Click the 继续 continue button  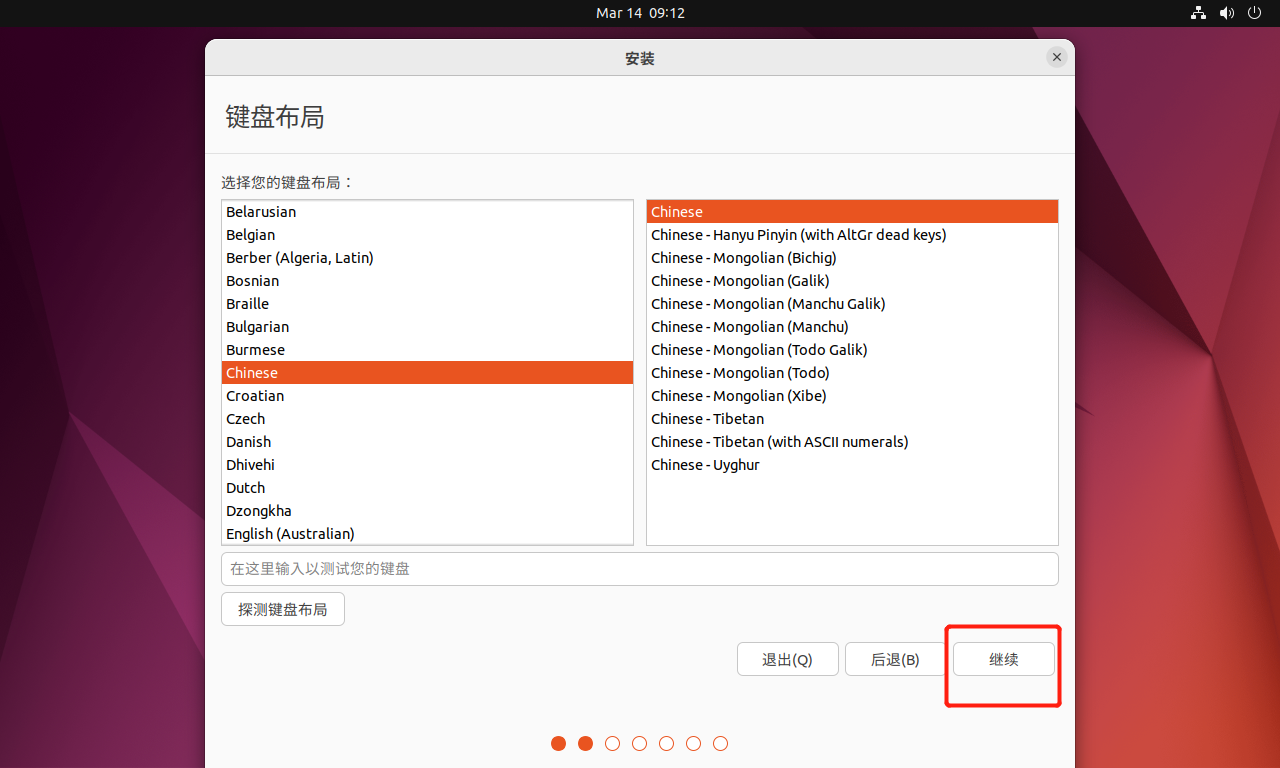[1004, 659]
